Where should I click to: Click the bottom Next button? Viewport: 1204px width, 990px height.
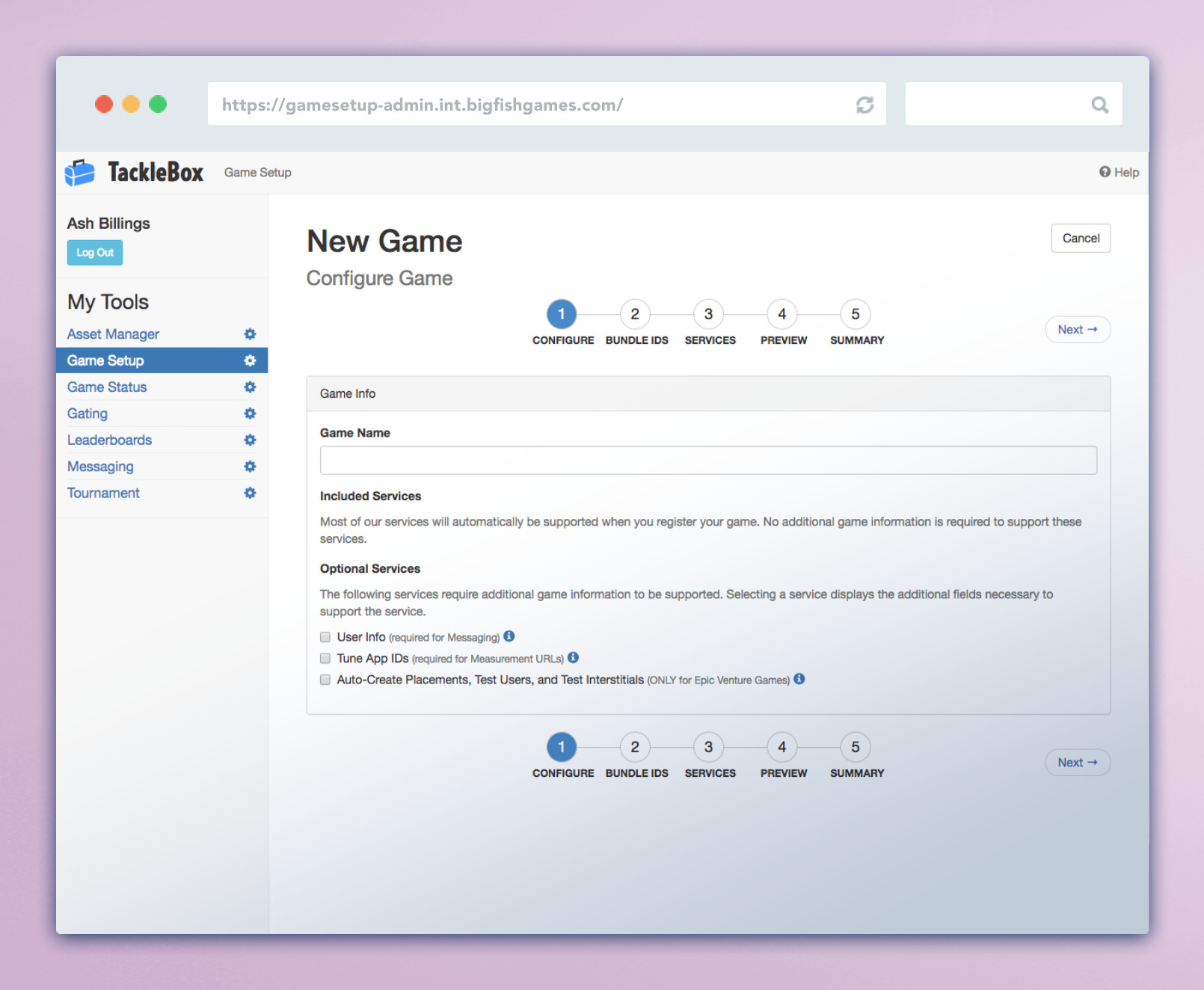[1078, 763]
